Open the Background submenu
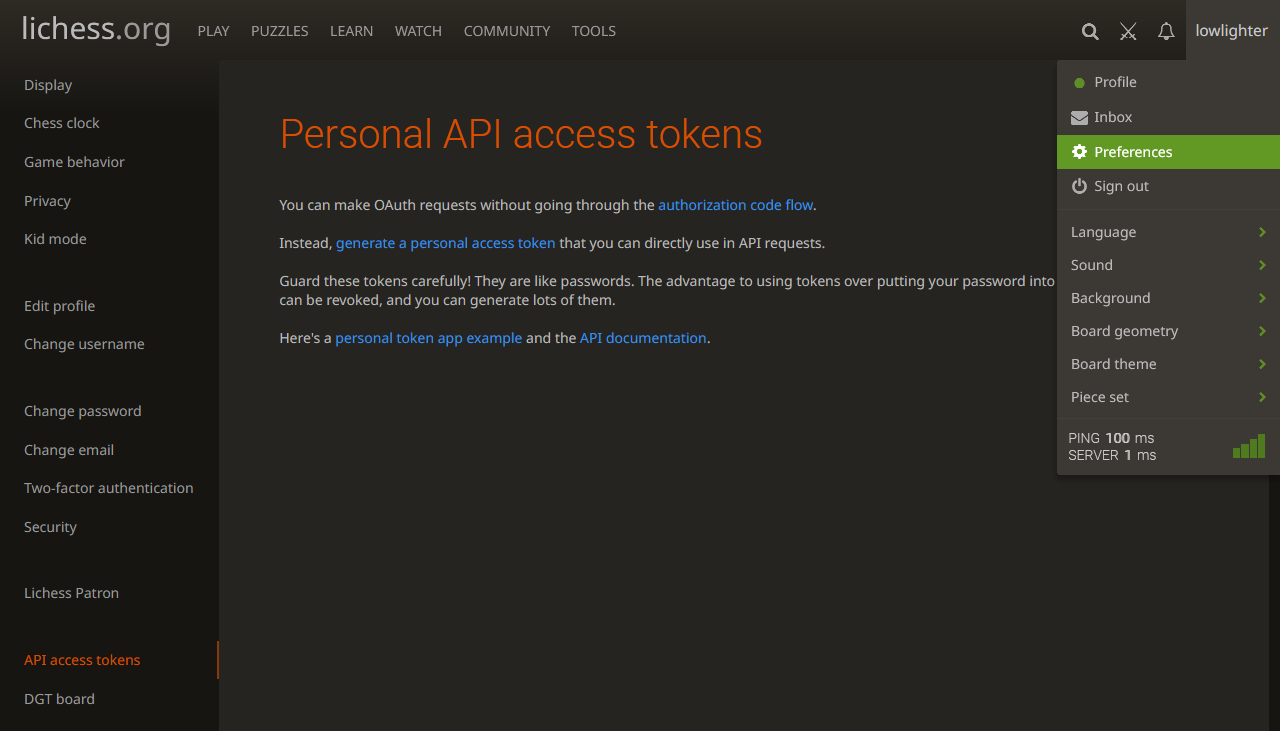1280x731 pixels. [1167, 298]
